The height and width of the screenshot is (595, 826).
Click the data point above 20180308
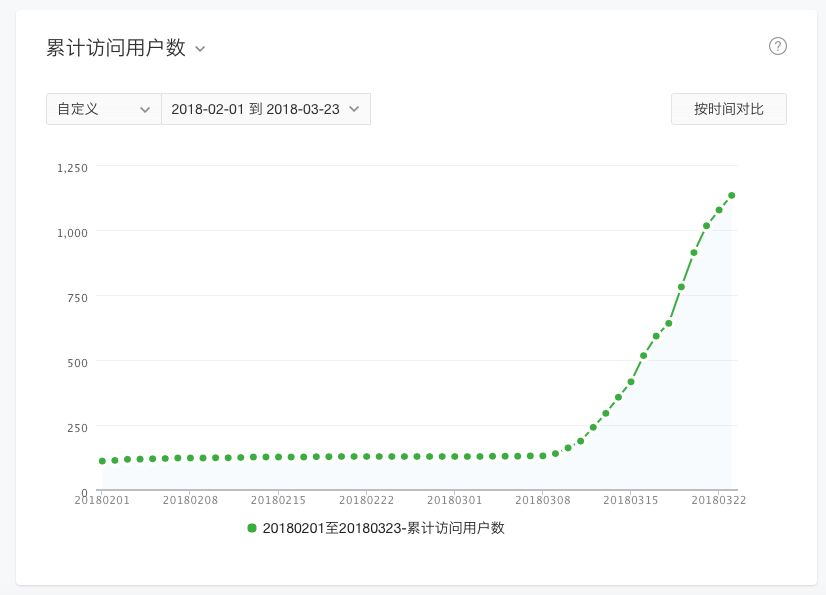[543, 456]
